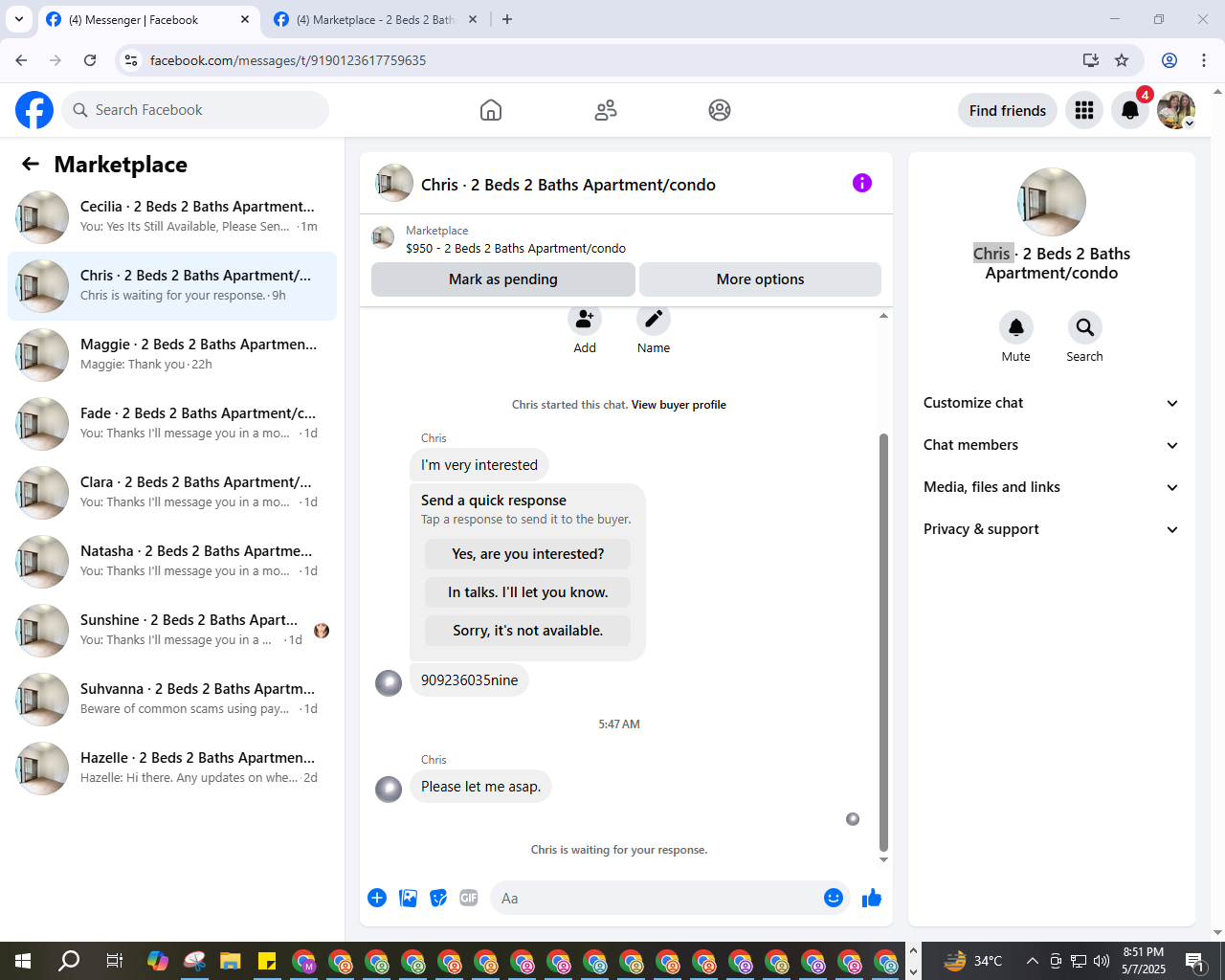Open Sunshine's conversation
The image size is (1225, 980).
click(172, 630)
